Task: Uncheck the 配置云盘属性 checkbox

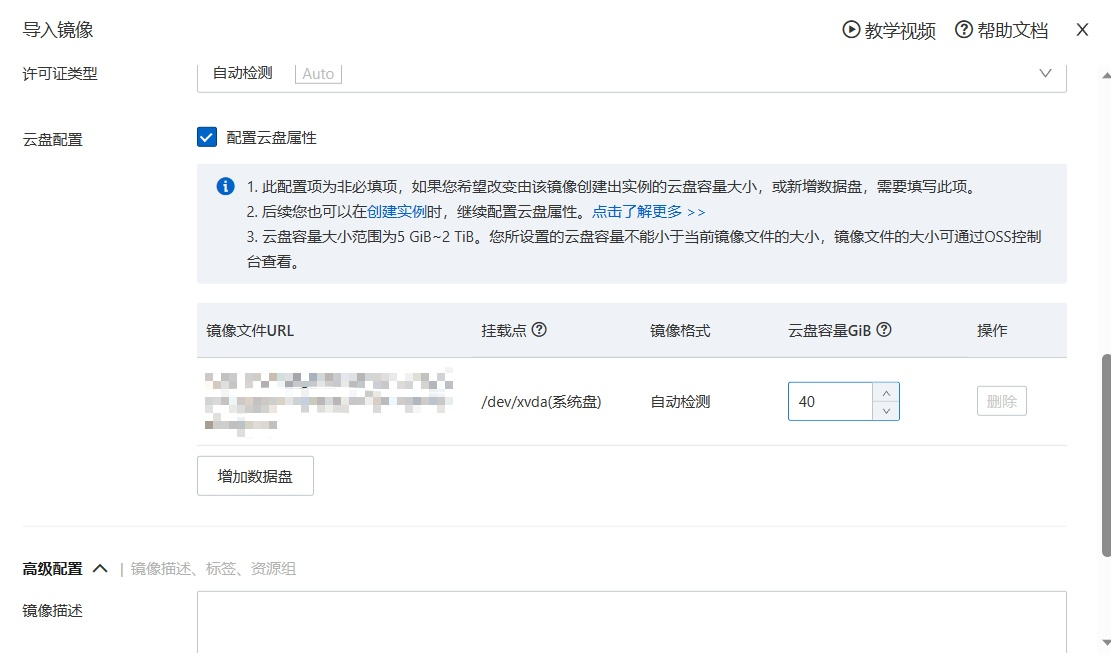Action: point(207,138)
